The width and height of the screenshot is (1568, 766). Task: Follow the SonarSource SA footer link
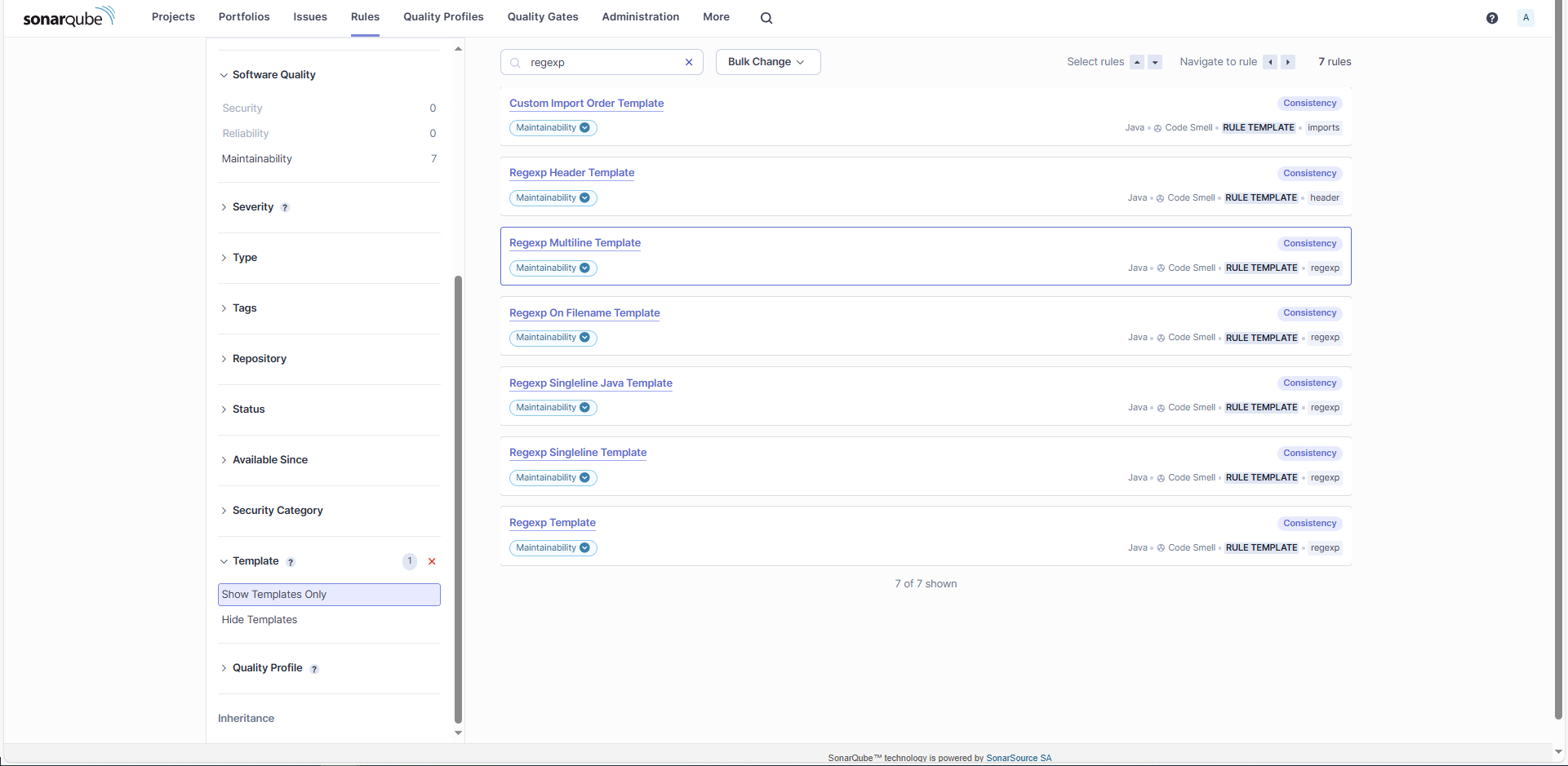tap(1019, 758)
